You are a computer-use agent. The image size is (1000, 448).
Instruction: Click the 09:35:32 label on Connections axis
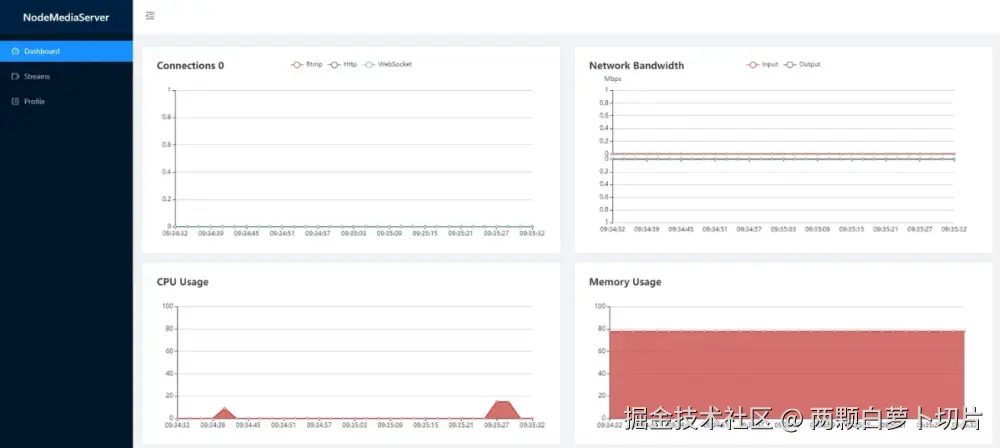[532, 234]
